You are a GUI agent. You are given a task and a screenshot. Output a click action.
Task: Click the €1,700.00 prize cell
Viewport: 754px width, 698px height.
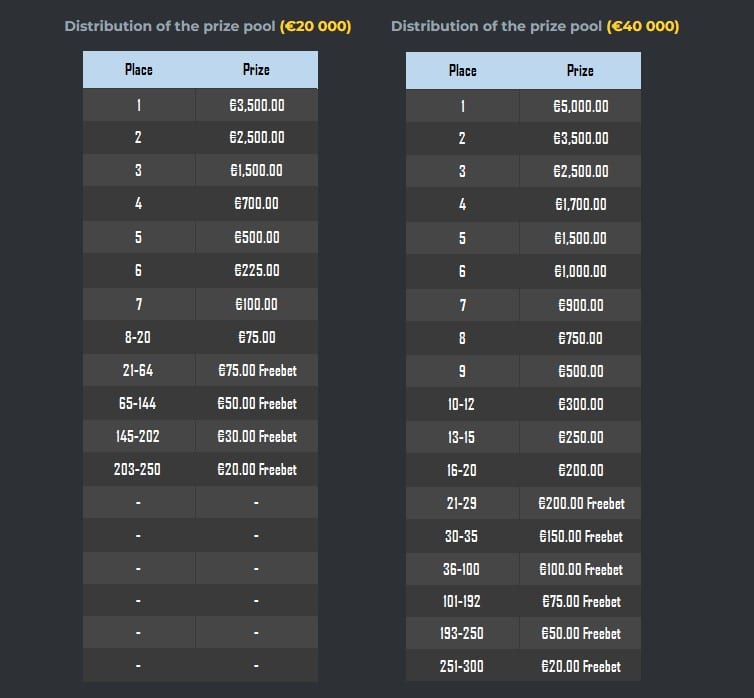(580, 204)
